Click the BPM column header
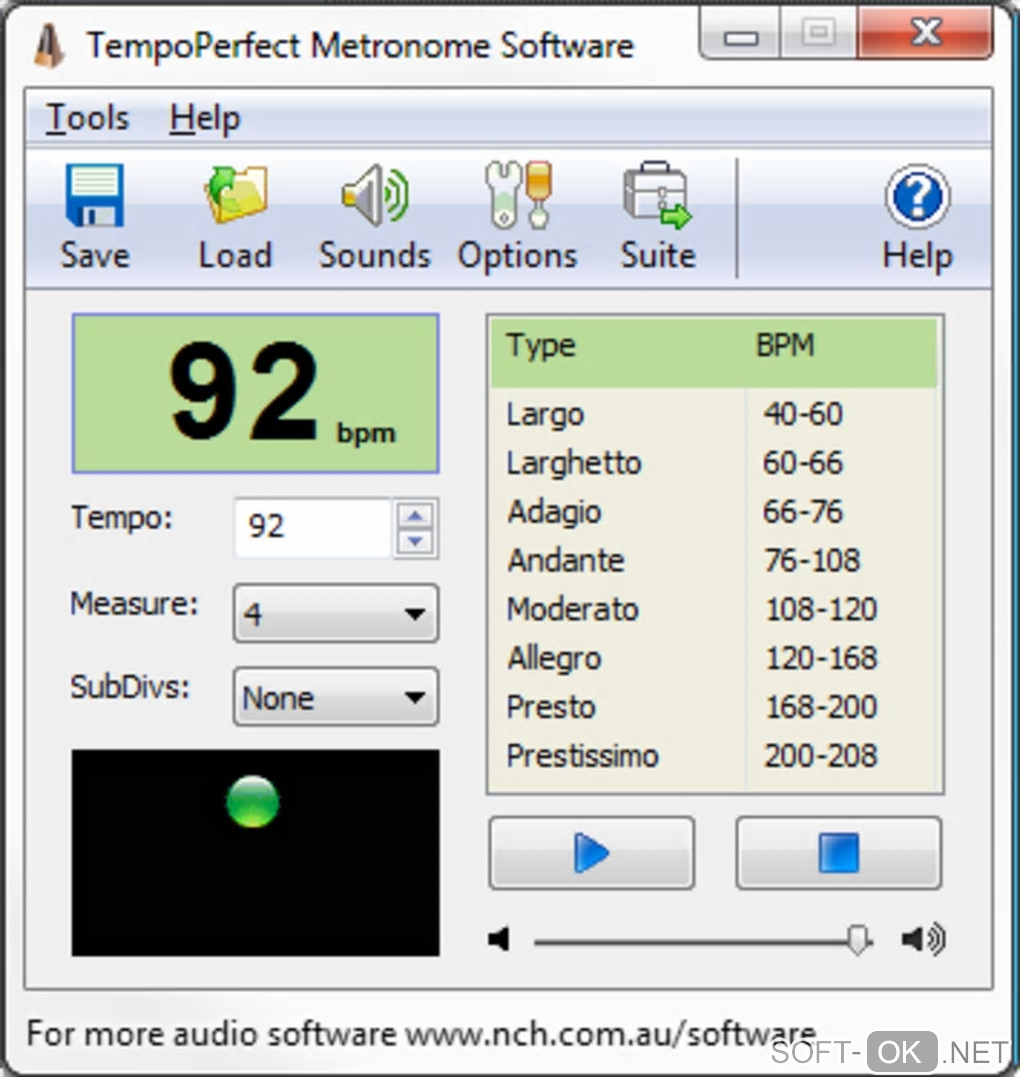This screenshot has width=1020, height=1077. coord(785,345)
